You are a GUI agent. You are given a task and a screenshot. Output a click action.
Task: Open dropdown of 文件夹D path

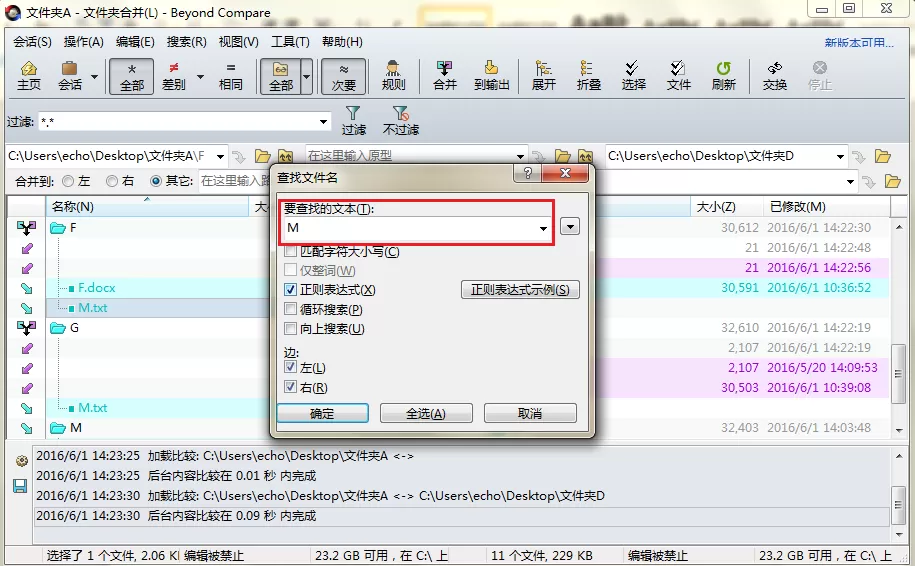(x=840, y=156)
